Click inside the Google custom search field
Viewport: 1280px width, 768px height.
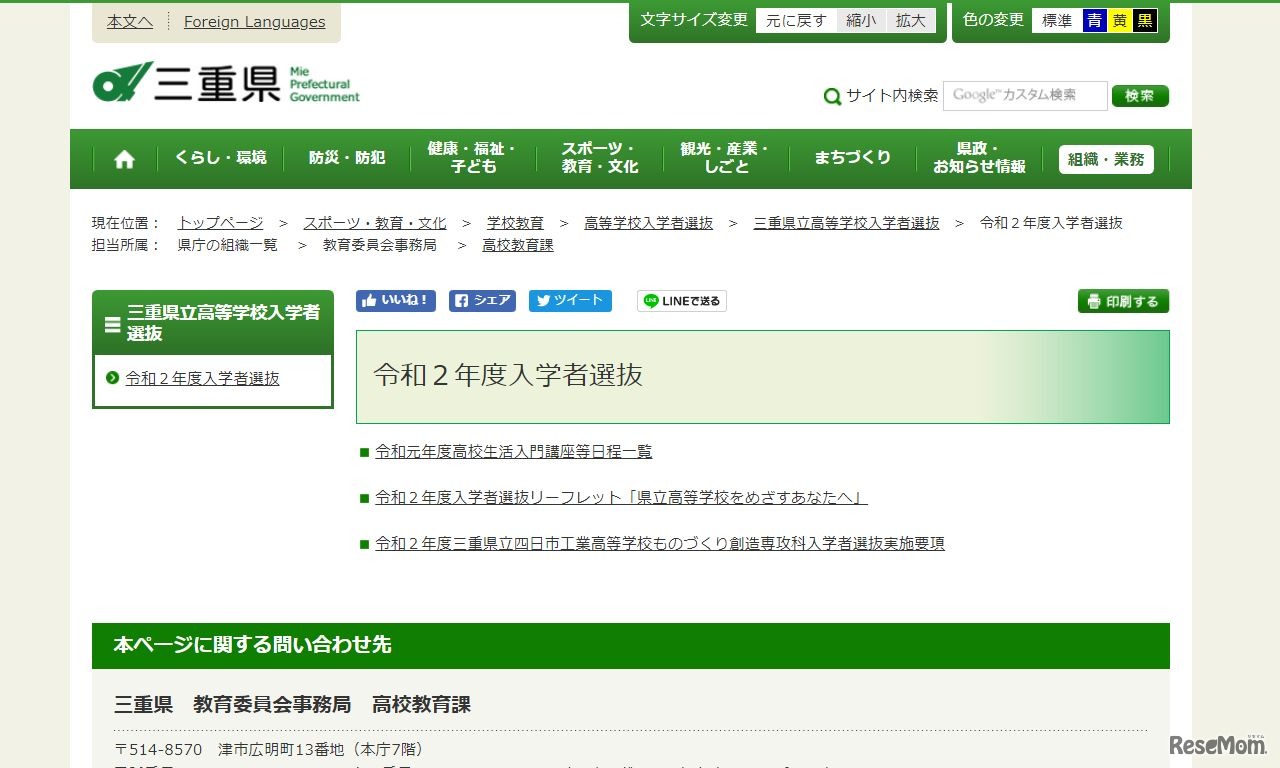1025,96
